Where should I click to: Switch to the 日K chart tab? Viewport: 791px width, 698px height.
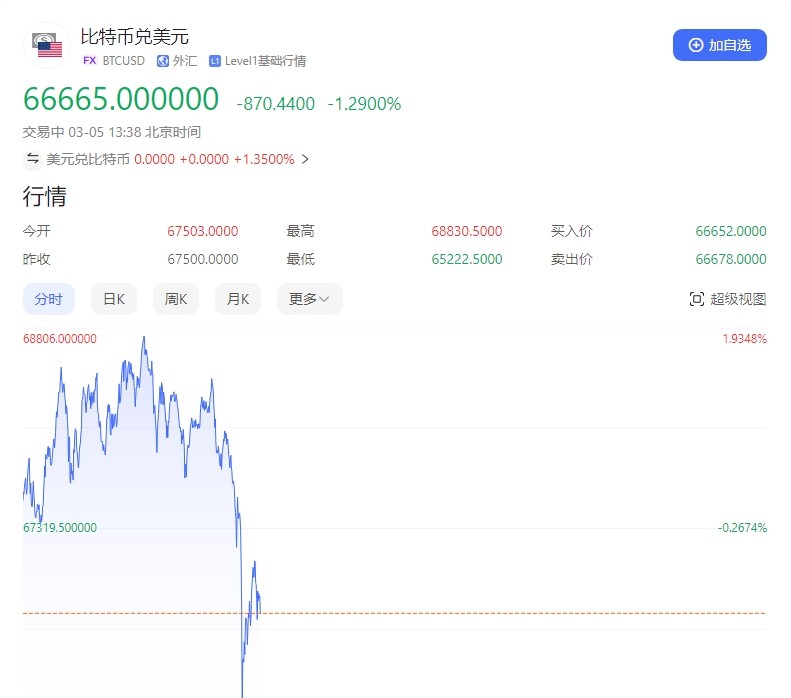click(114, 299)
